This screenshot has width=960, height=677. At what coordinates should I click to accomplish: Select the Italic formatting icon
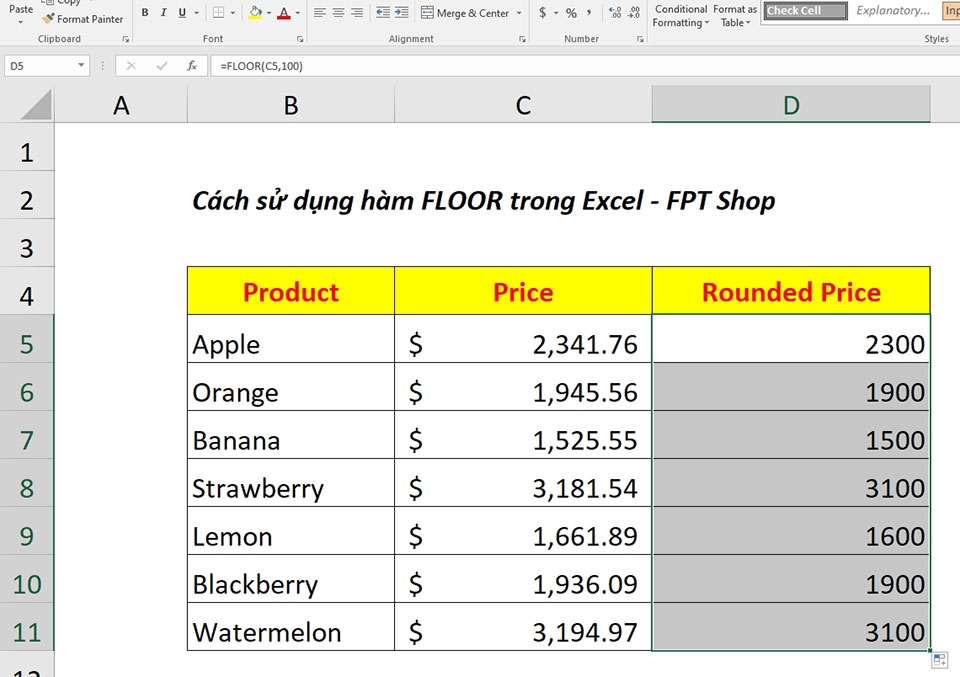[x=163, y=10]
